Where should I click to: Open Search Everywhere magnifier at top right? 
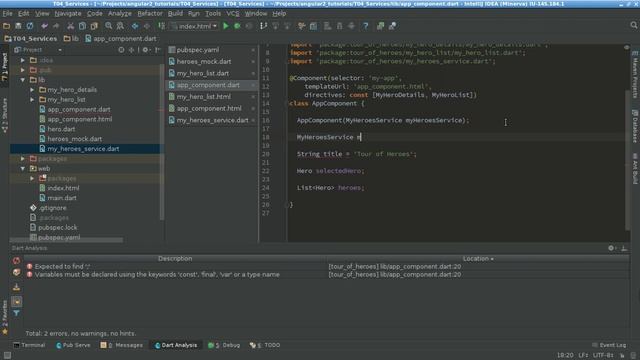point(634,25)
